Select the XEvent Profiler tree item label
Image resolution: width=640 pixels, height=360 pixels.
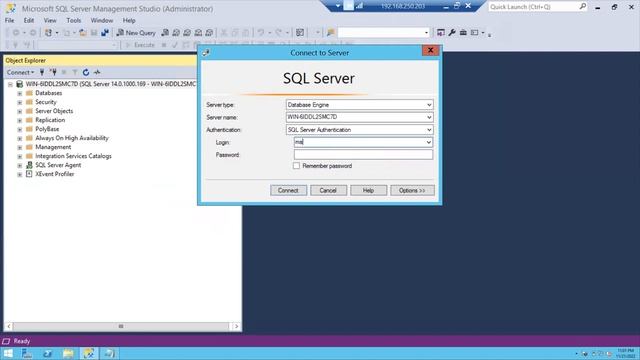tap(54, 174)
